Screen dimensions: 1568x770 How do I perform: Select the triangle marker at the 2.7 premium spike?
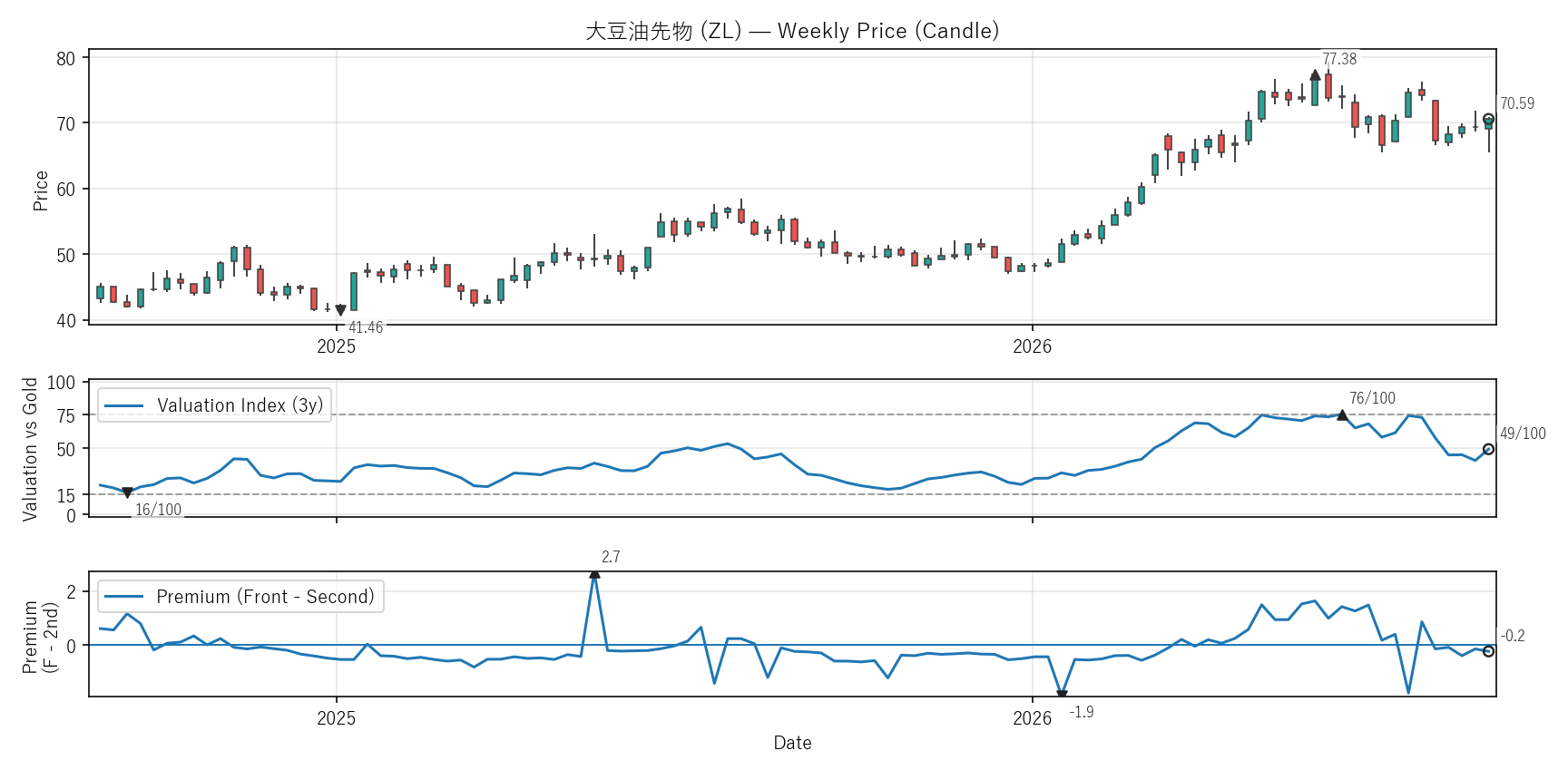coord(594,573)
